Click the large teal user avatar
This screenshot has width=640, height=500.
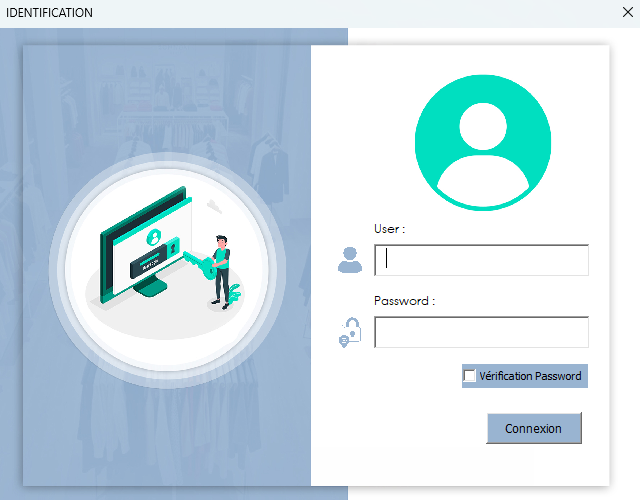pyautogui.click(x=483, y=142)
